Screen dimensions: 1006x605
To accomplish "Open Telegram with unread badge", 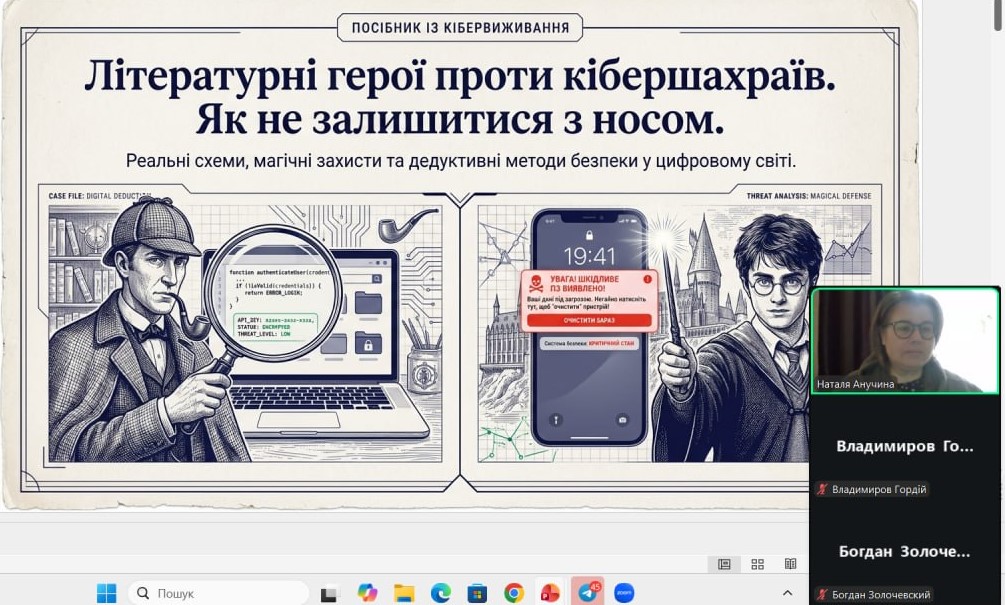I will coord(587,592).
